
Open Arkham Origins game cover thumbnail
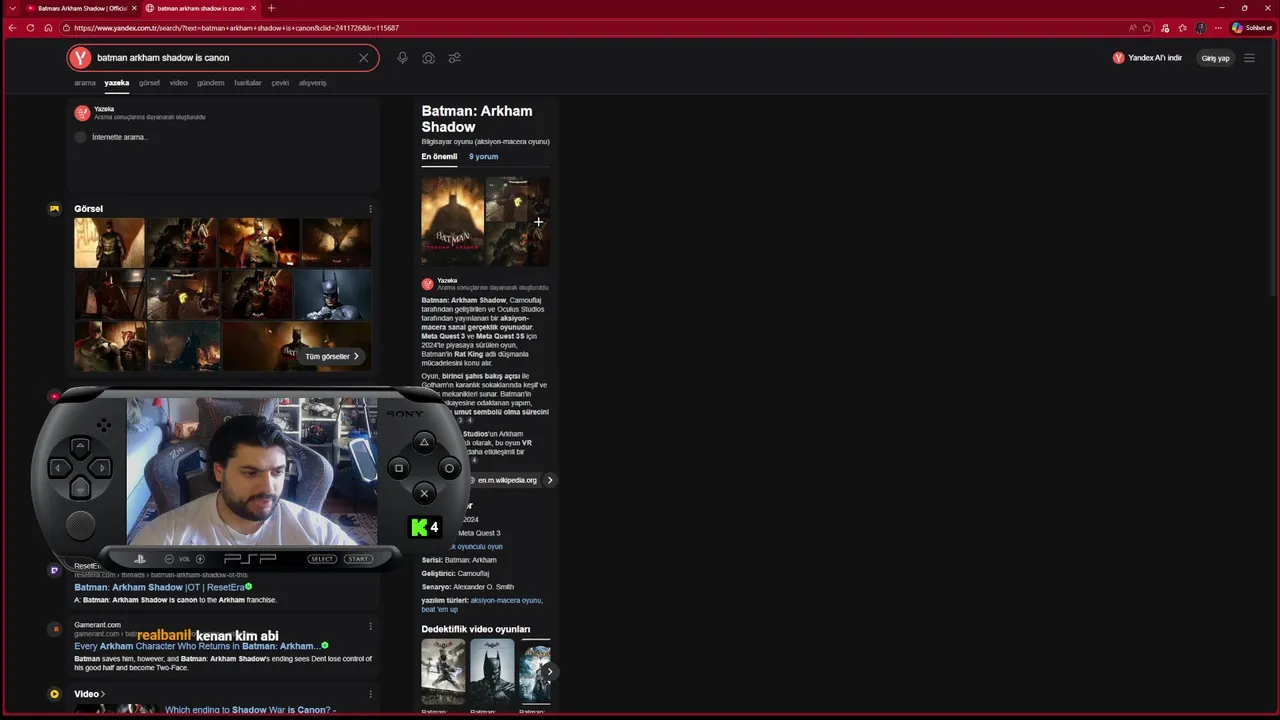pos(492,671)
